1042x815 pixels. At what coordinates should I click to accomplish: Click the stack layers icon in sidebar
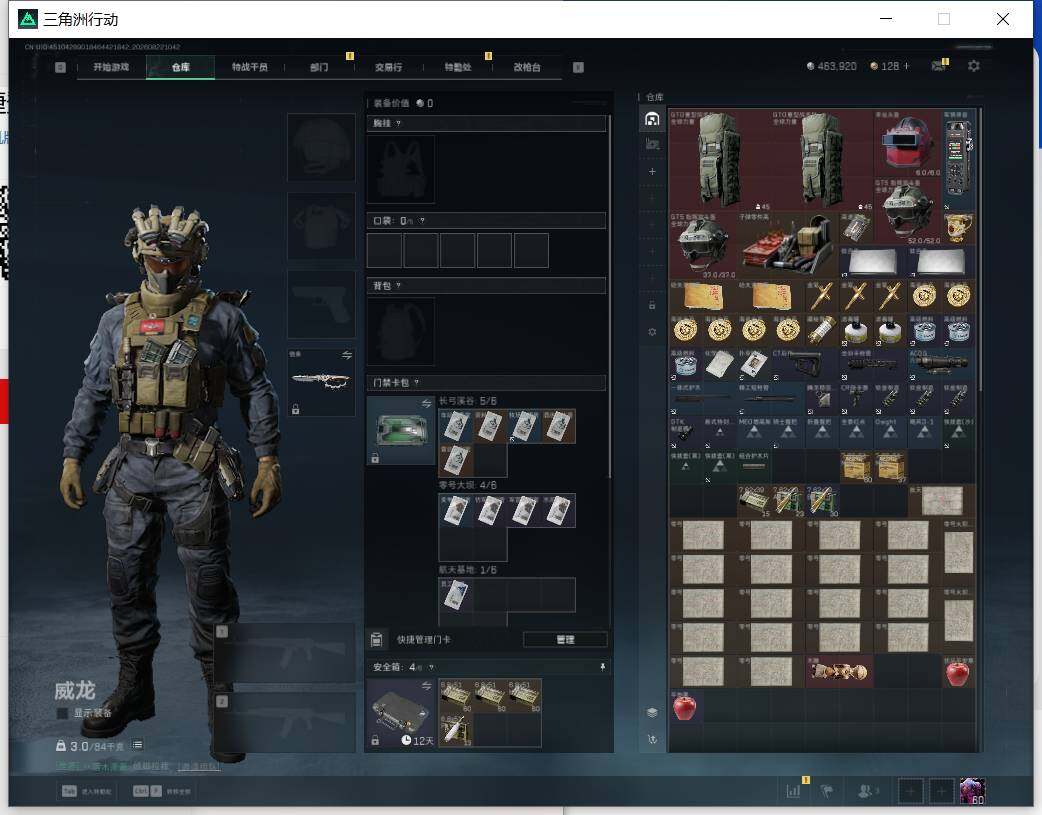(x=652, y=713)
